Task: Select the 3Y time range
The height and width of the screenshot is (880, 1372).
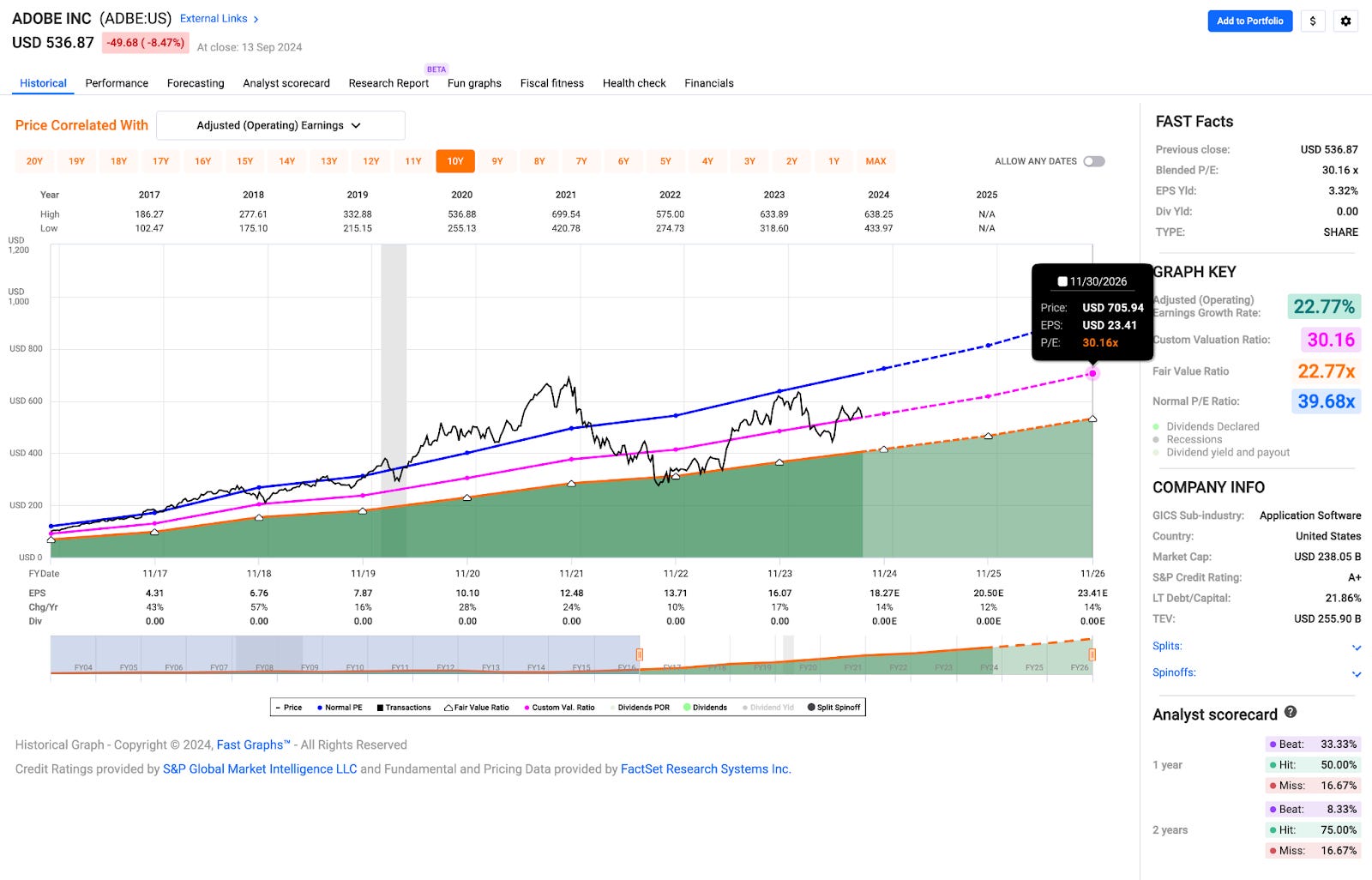Action: tap(749, 161)
